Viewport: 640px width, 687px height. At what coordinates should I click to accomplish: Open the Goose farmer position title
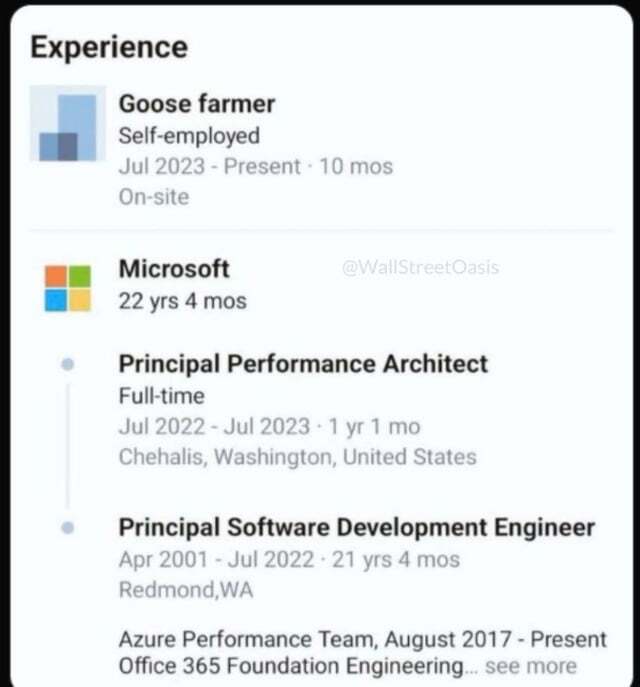coord(197,103)
